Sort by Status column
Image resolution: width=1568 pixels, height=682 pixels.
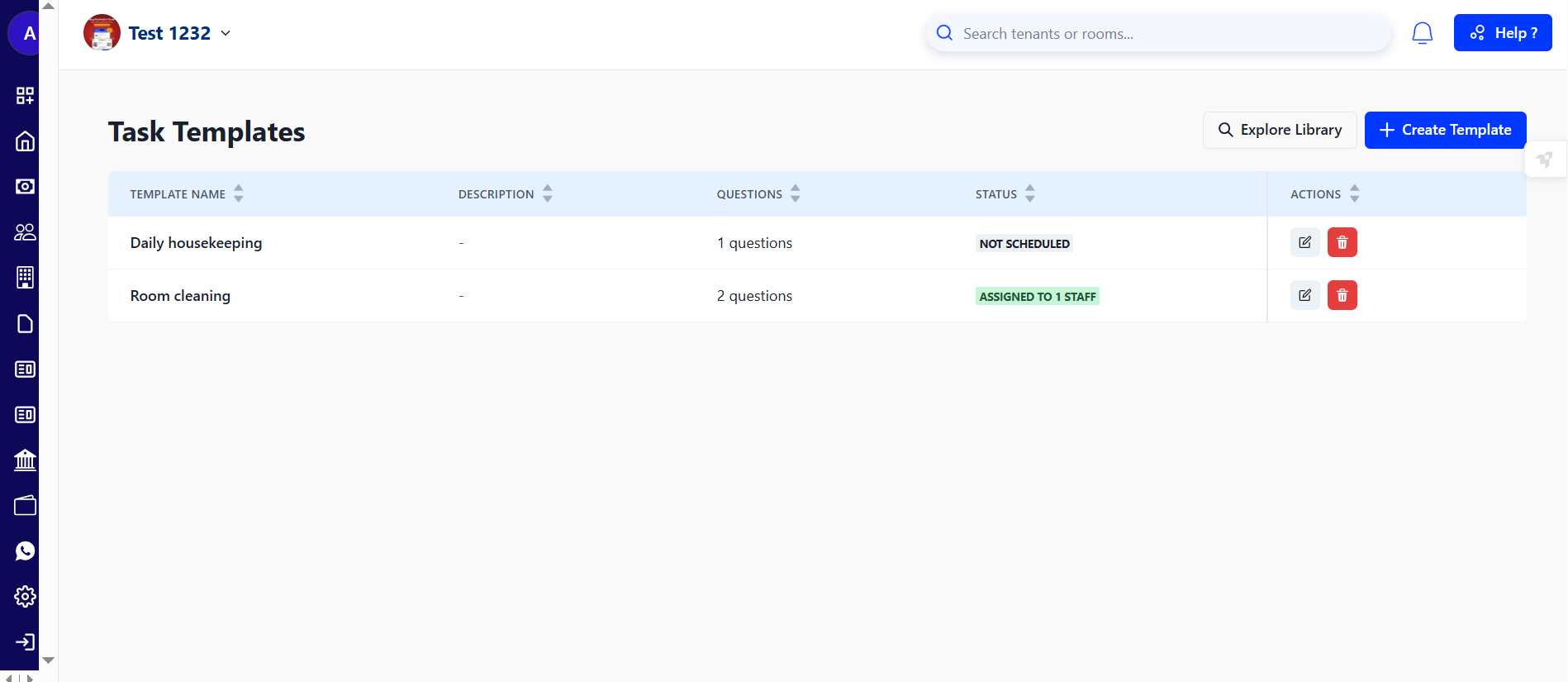click(x=1029, y=194)
